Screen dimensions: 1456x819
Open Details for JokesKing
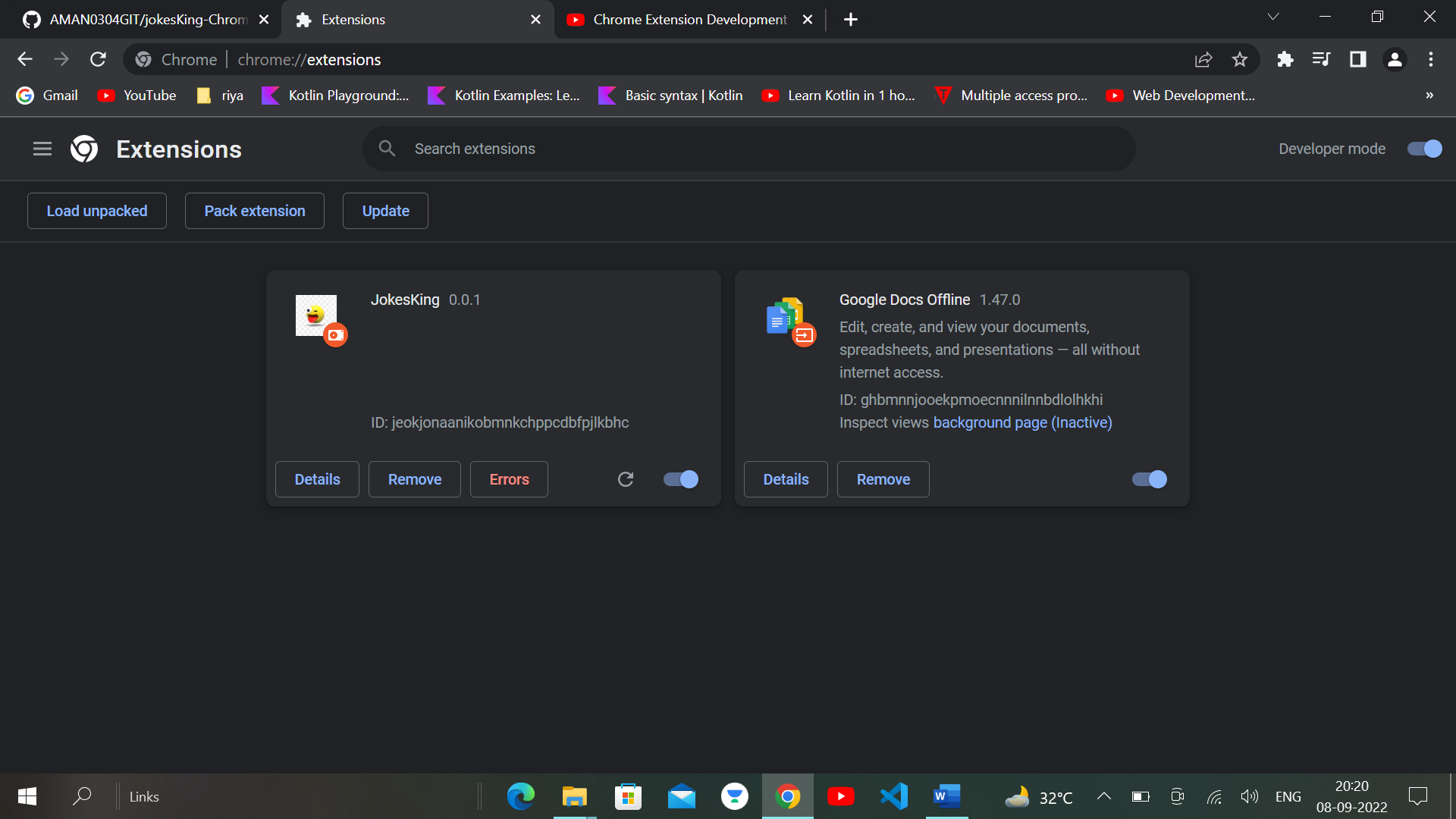click(x=317, y=479)
